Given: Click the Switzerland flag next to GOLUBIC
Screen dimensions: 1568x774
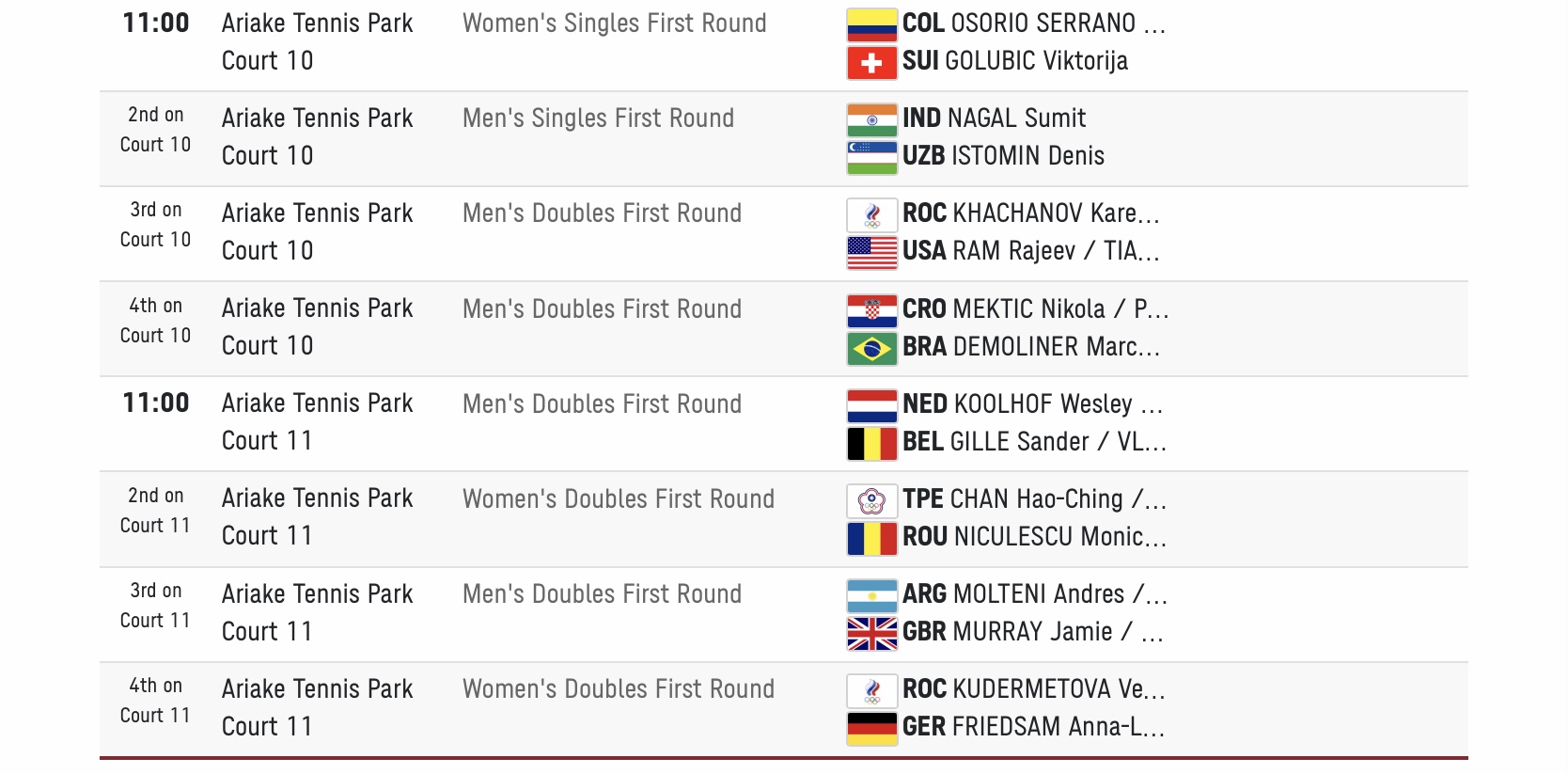Looking at the screenshot, I should tap(871, 62).
